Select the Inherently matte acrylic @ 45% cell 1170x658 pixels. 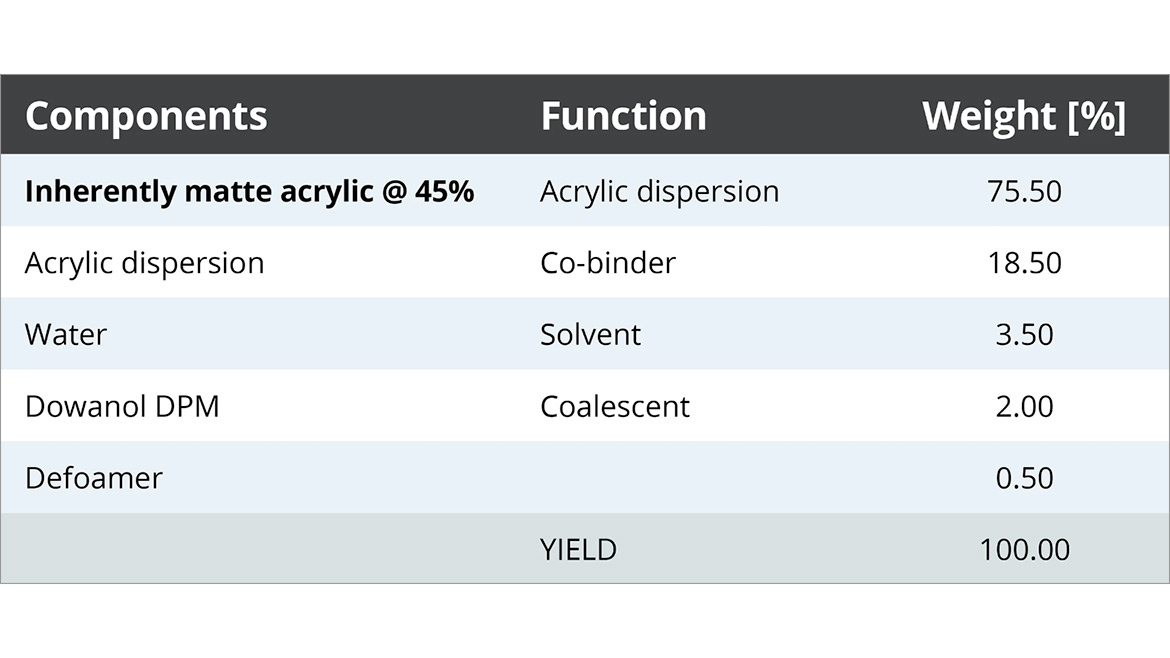point(249,191)
